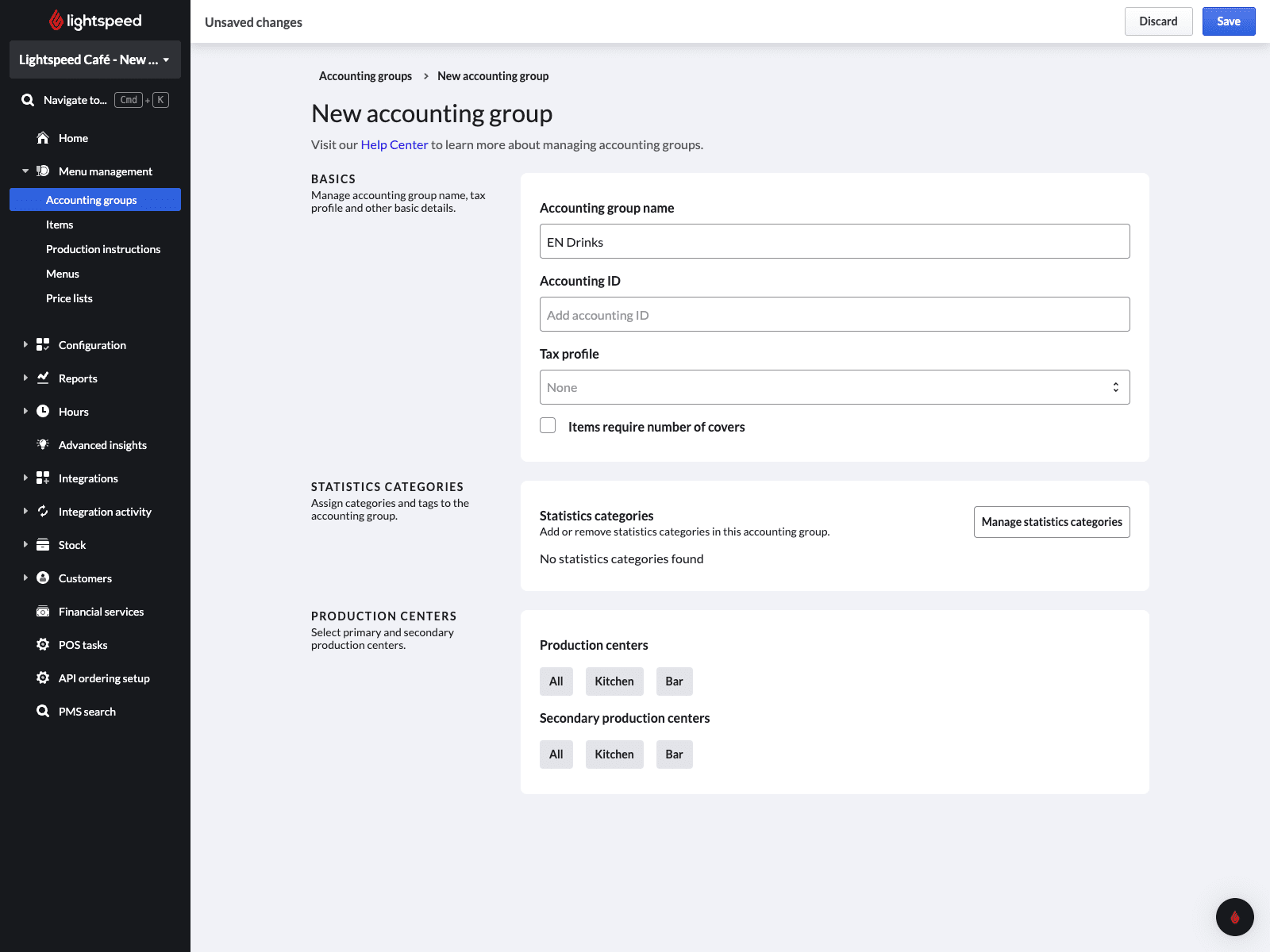Click the Advanced insights lightbulb icon

(43, 445)
